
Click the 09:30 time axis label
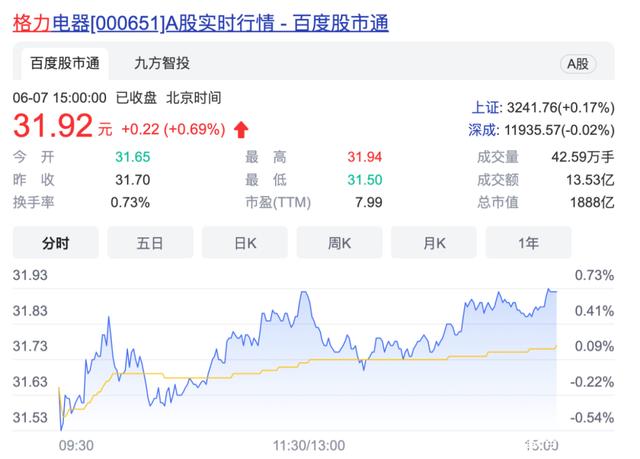(76, 446)
